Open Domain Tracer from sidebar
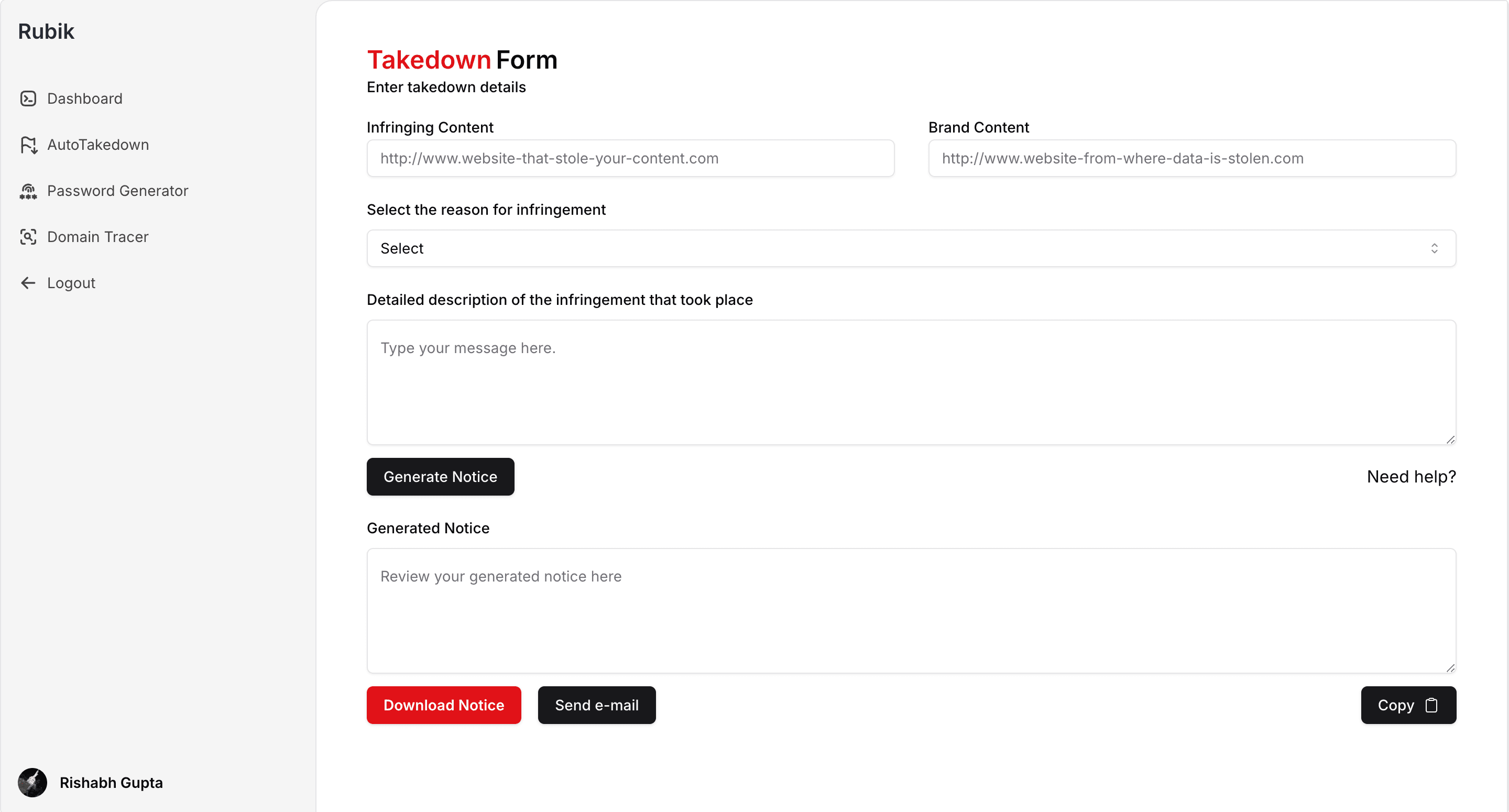The height and width of the screenshot is (812, 1509). coord(98,237)
